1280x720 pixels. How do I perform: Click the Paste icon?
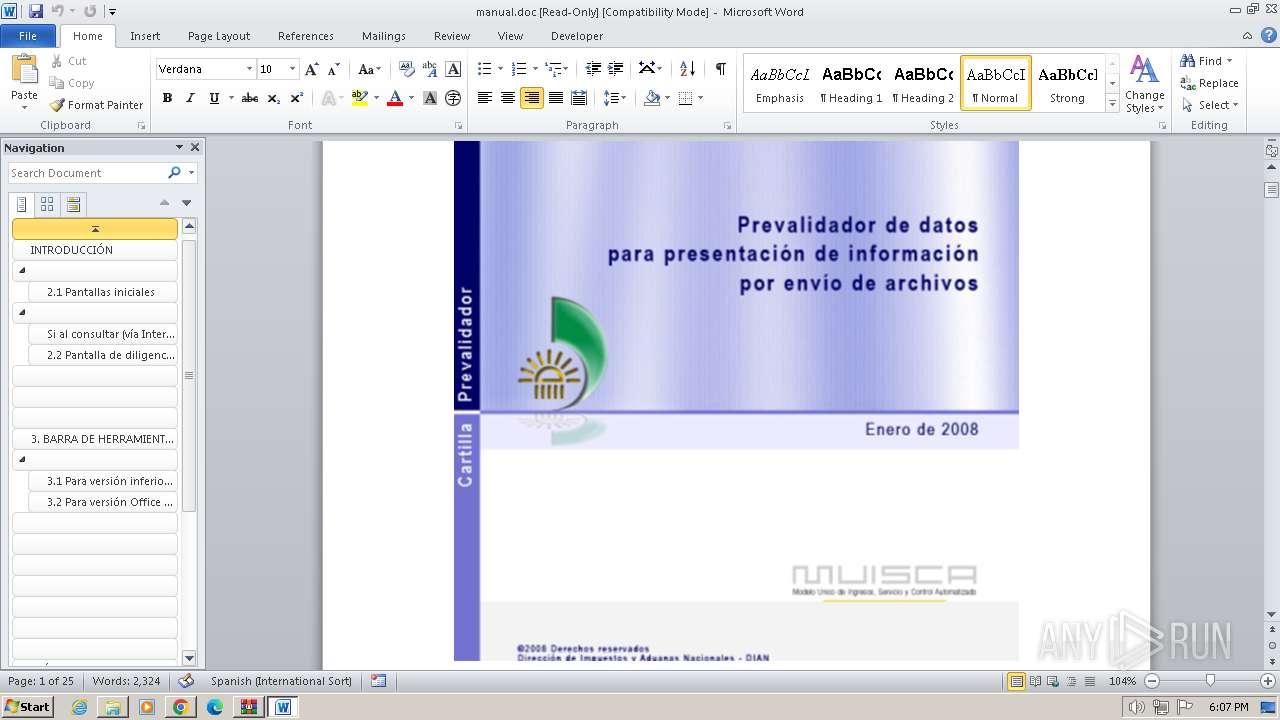coord(24,70)
